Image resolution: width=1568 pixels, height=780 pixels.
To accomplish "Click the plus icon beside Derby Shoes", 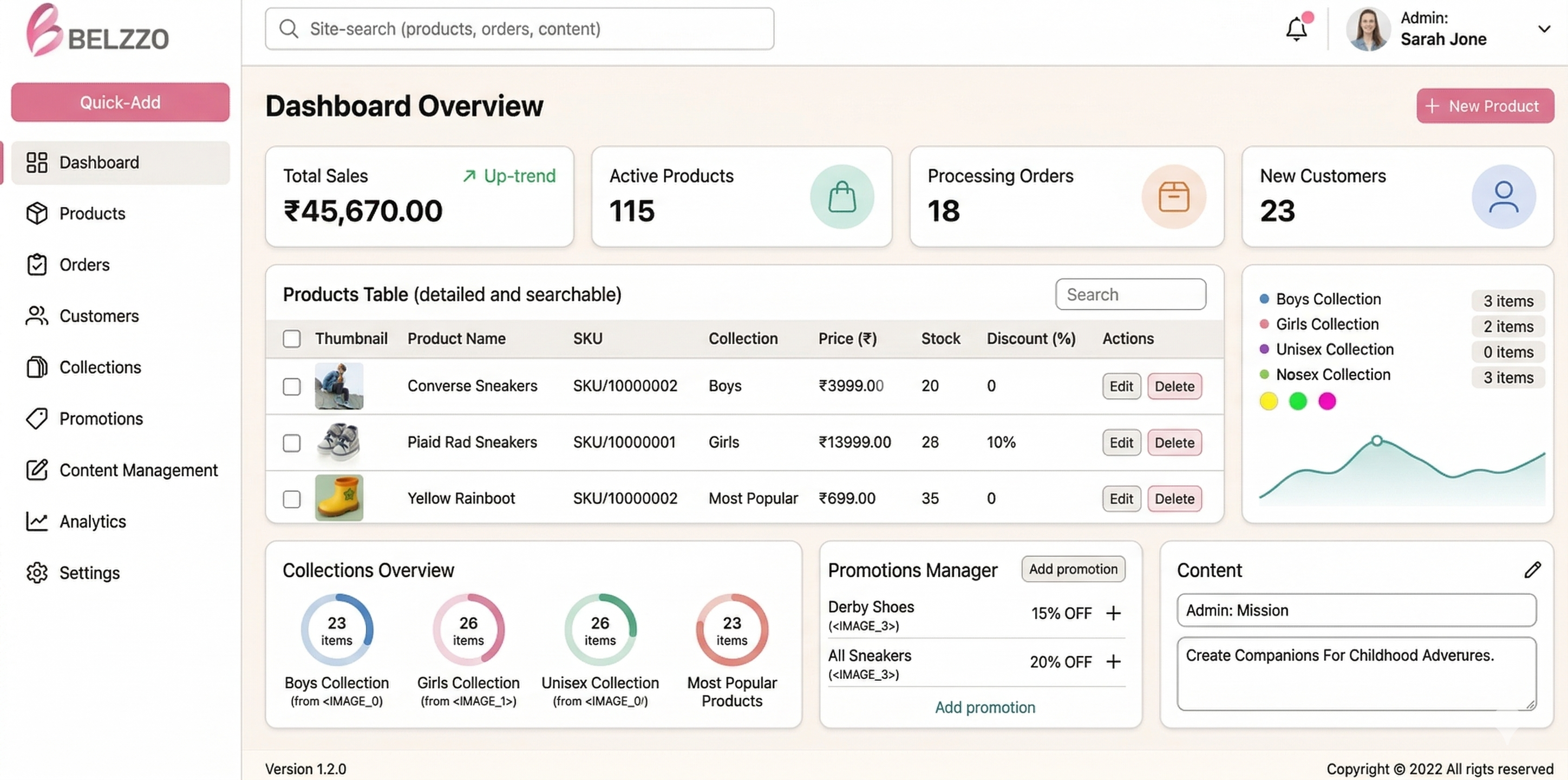I will coord(1113,613).
